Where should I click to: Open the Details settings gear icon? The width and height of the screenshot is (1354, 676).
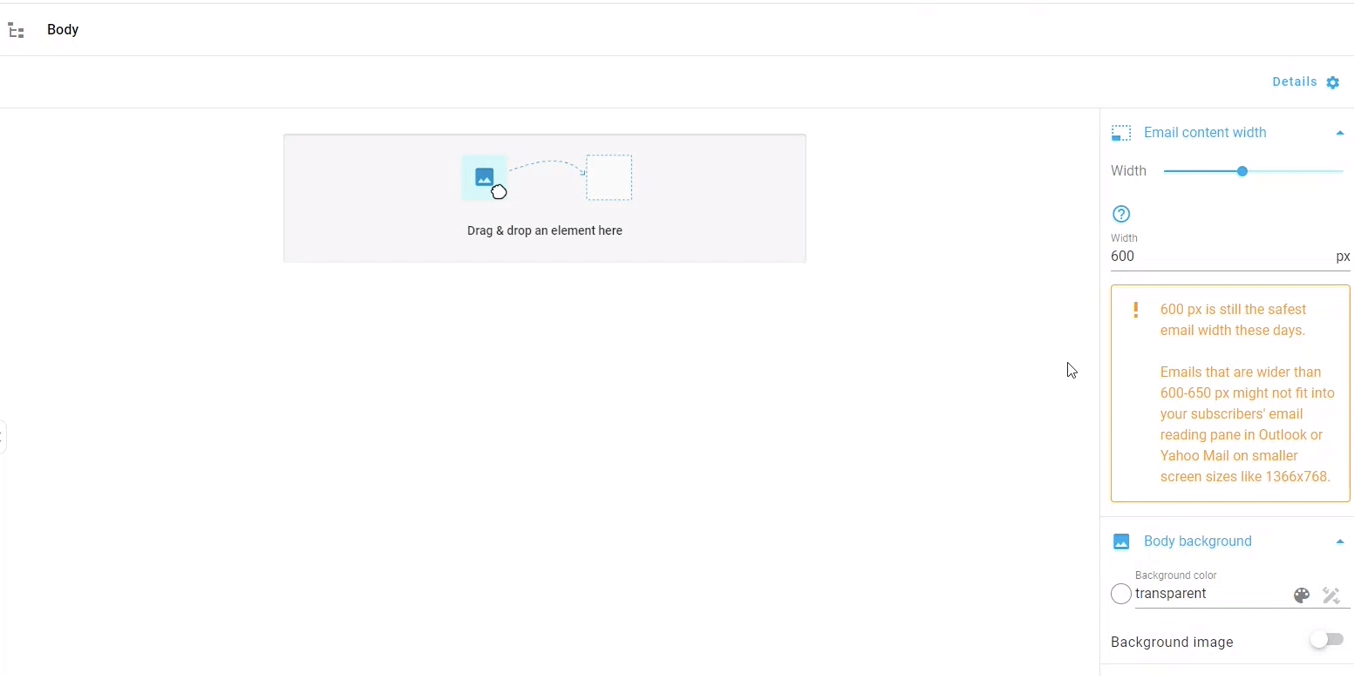tap(1332, 82)
